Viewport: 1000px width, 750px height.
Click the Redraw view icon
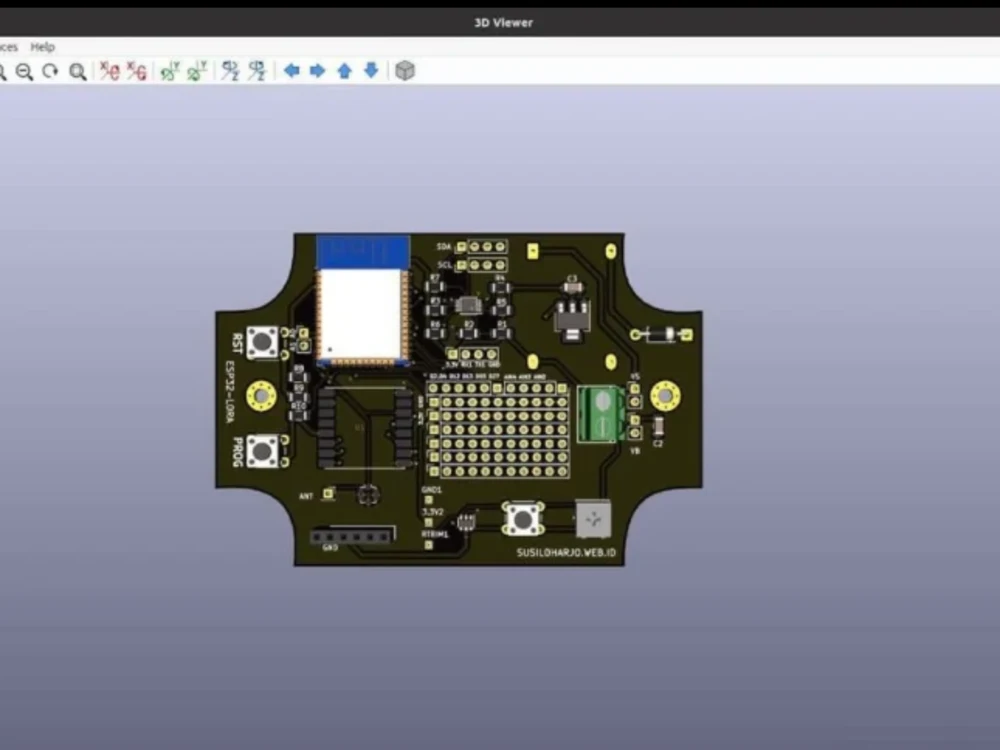tap(50, 71)
